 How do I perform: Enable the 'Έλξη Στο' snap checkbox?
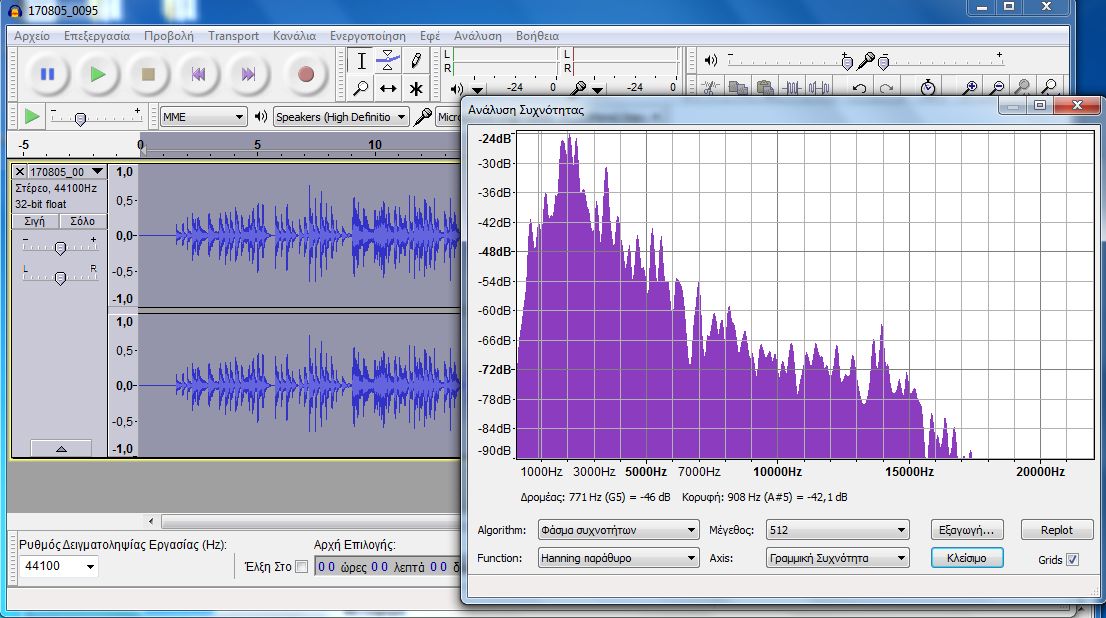(302, 567)
